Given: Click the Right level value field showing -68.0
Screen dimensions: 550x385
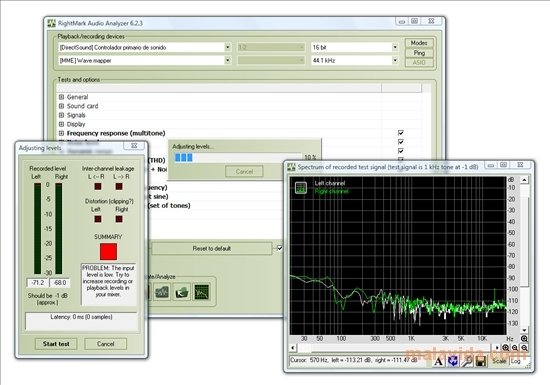Looking at the screenshot, I should click(x=60, y=283).
